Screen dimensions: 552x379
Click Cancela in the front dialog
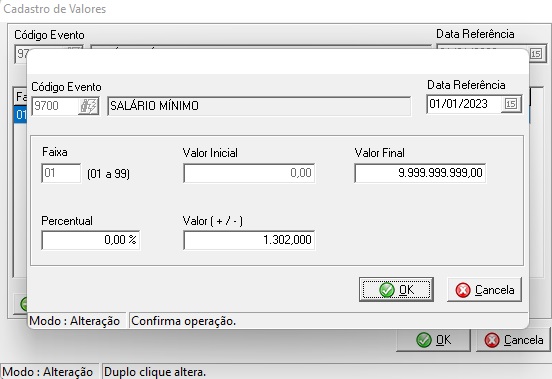(484, 290)
